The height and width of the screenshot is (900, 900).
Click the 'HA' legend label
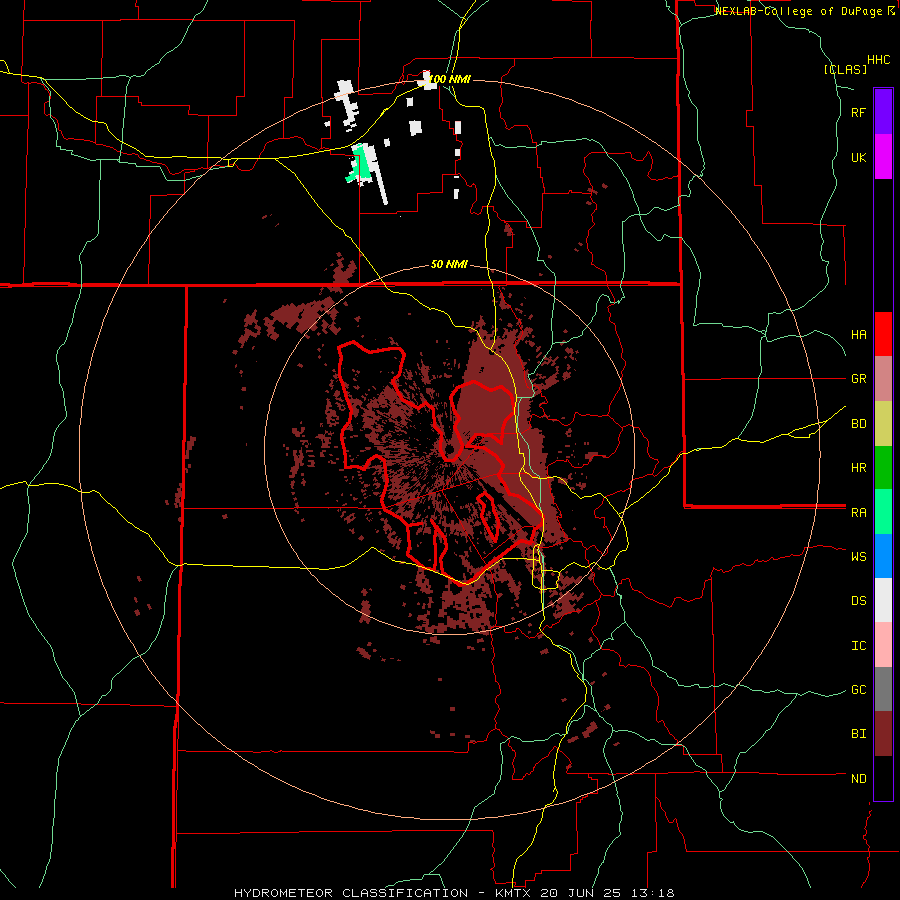pyautogui.click(x=859, y=335)
